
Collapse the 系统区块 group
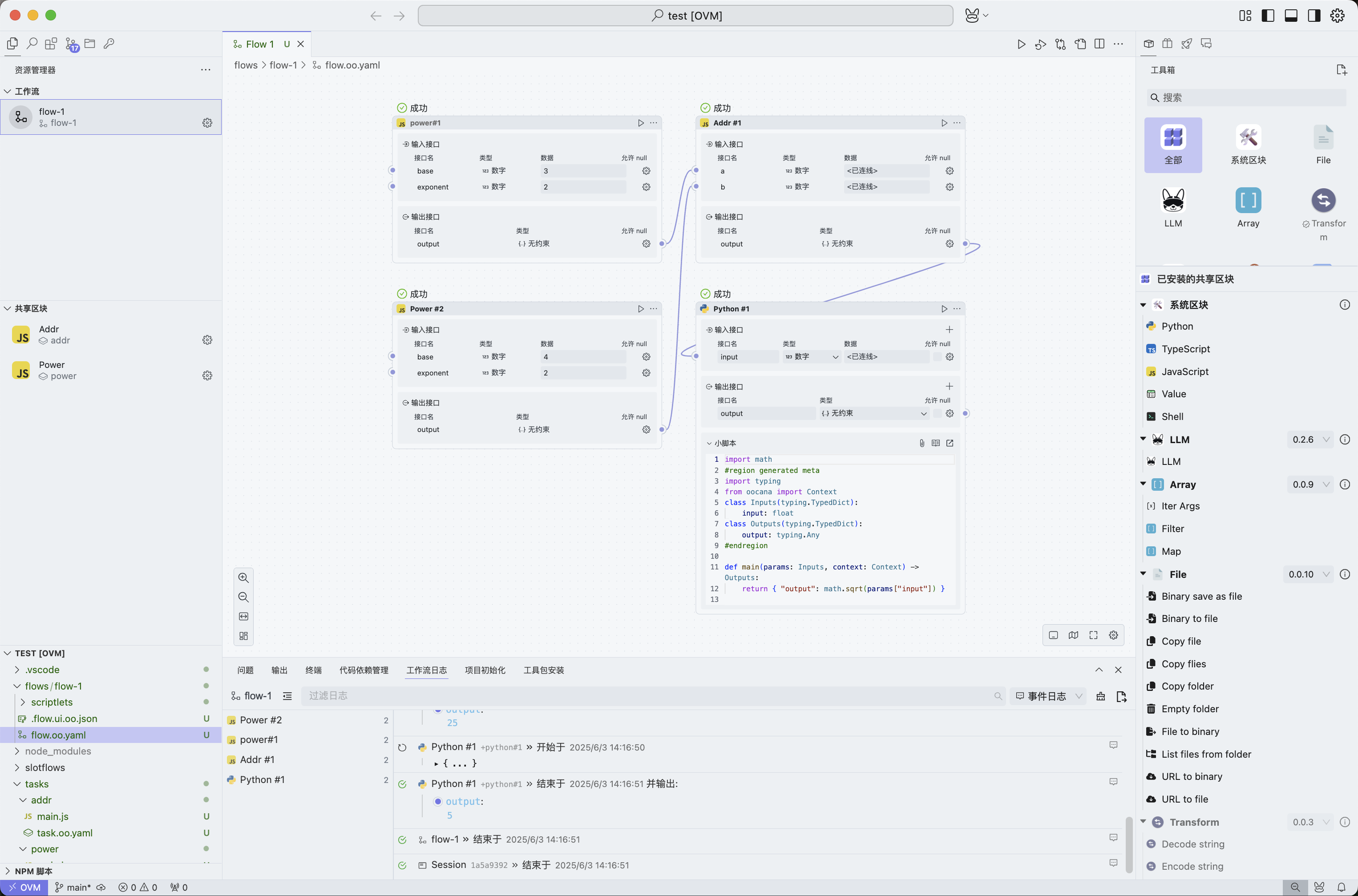[x=1144, y=305]
